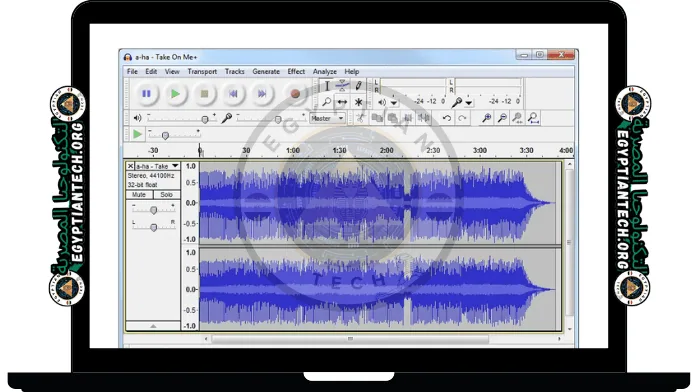The image size is (698, 392).
Task: Toggle Mute on the track
Action: [x=139, y=195]
